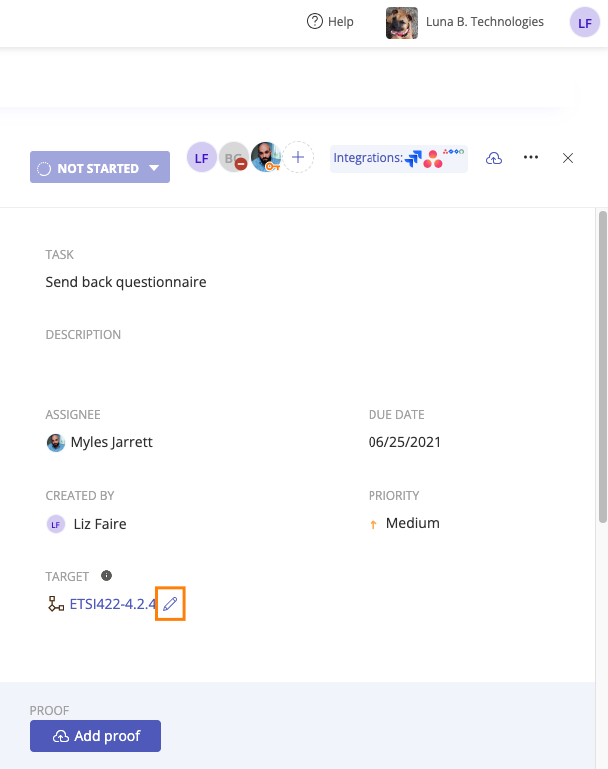Close the task panel with X
The width and height of the screenshot is (608, 769).
568,158
